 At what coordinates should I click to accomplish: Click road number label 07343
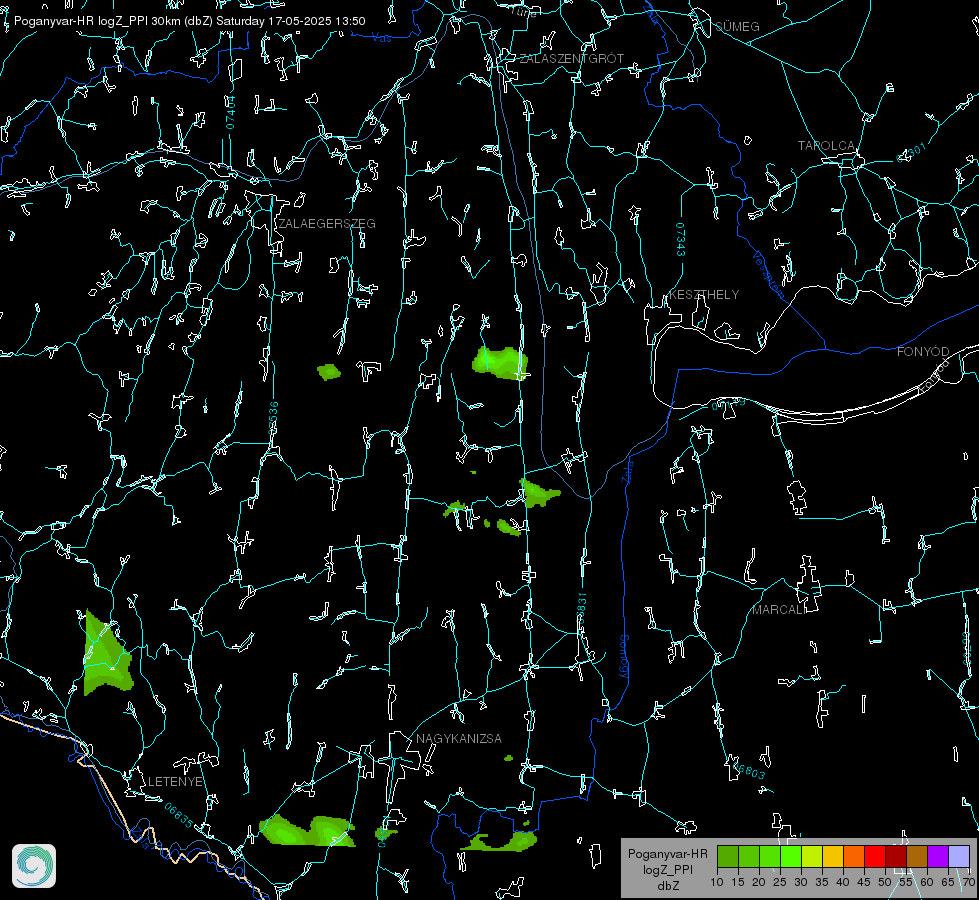tap(680, 239)
